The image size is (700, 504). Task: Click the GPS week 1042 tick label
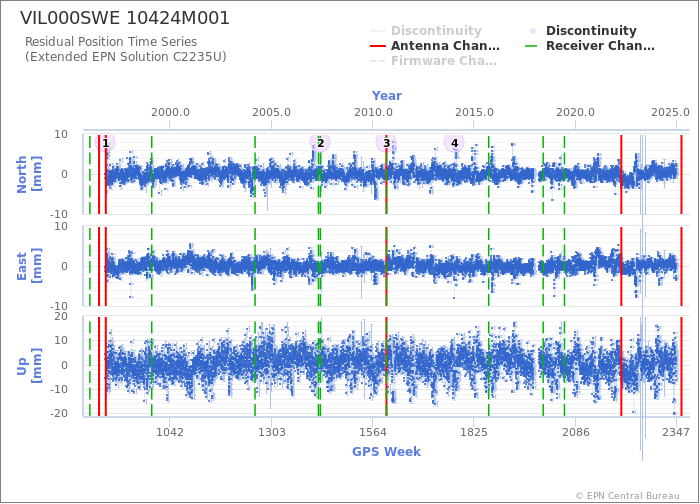[x=170, y=432]
